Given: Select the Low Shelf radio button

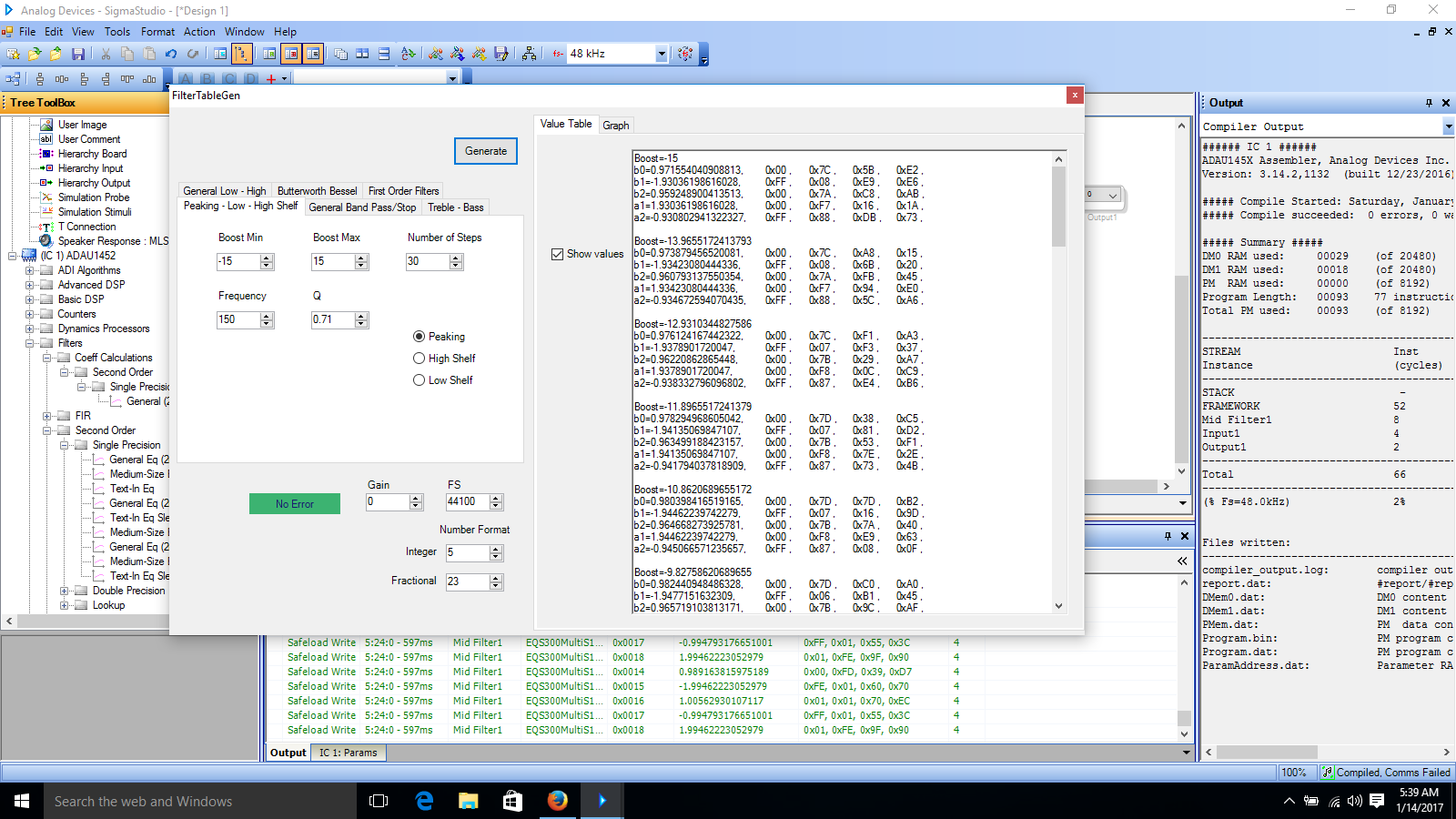Looking at the screenshot, I should click(419, 380).
